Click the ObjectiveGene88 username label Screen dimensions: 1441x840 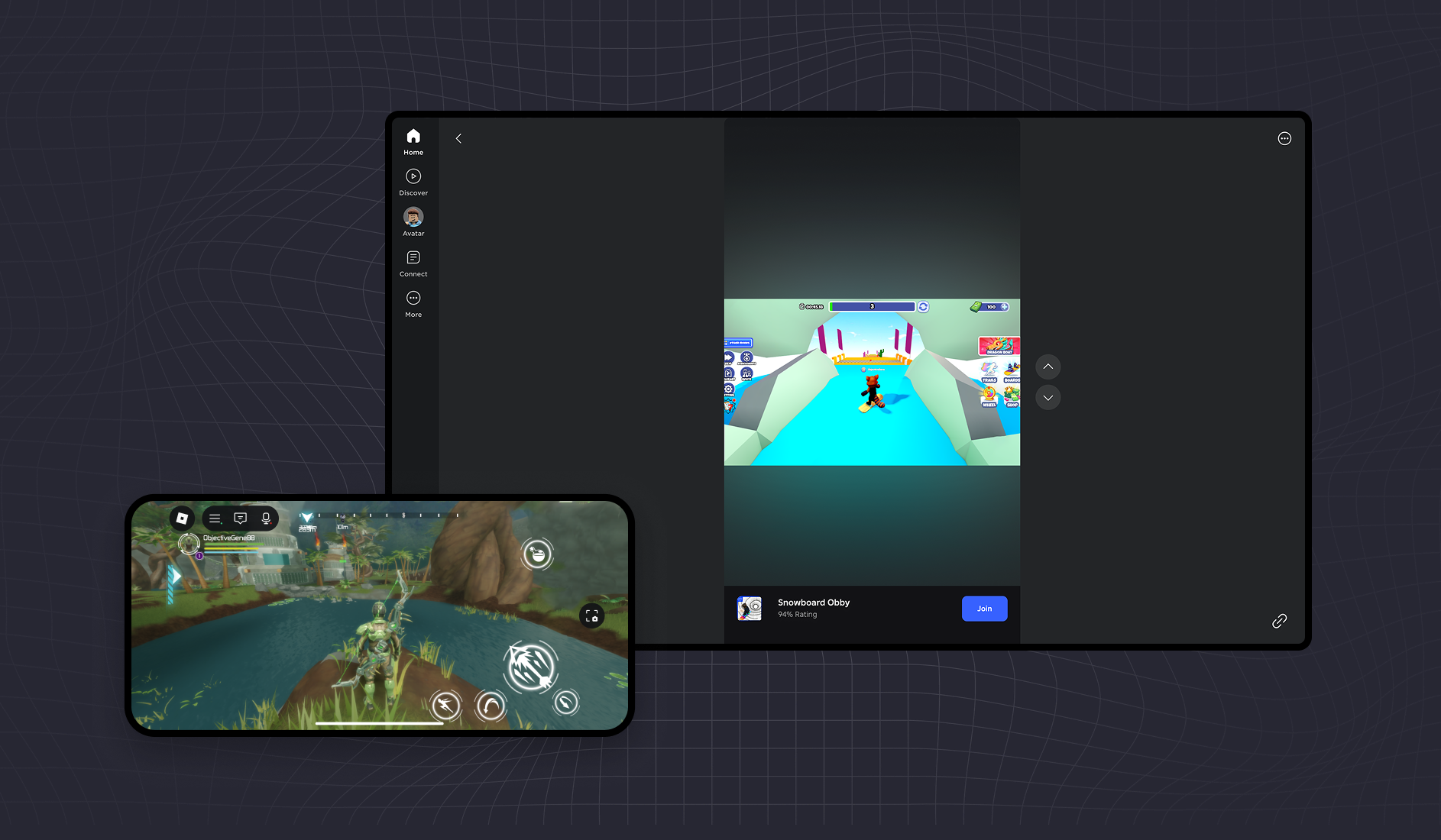coord(228,538)
